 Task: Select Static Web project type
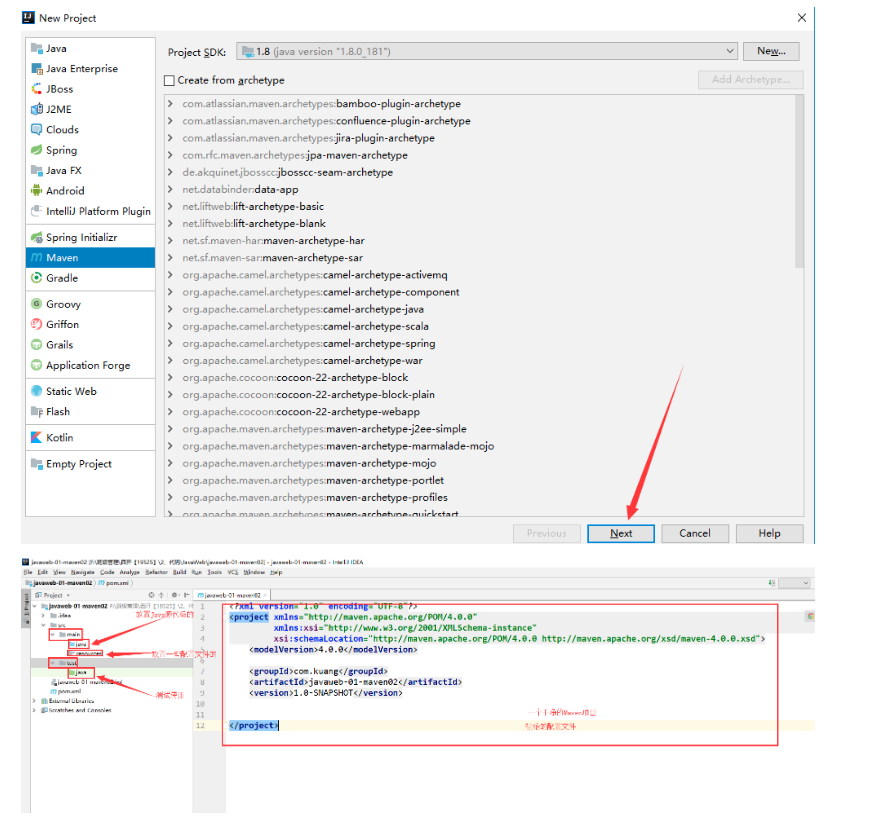pyautogui.click(x=90, y=391)
